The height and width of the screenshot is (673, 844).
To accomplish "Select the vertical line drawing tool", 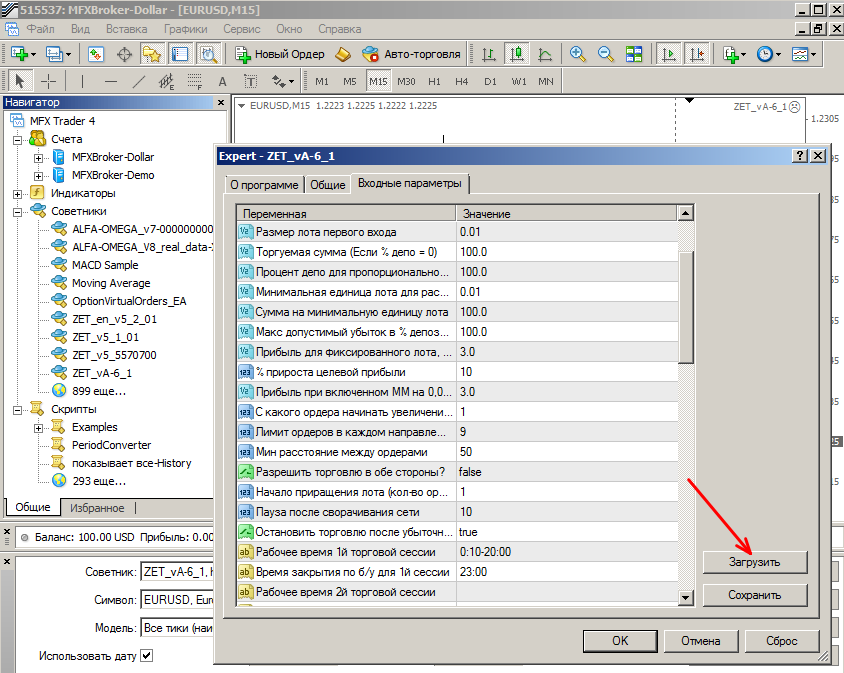I will tap(82, 81).
